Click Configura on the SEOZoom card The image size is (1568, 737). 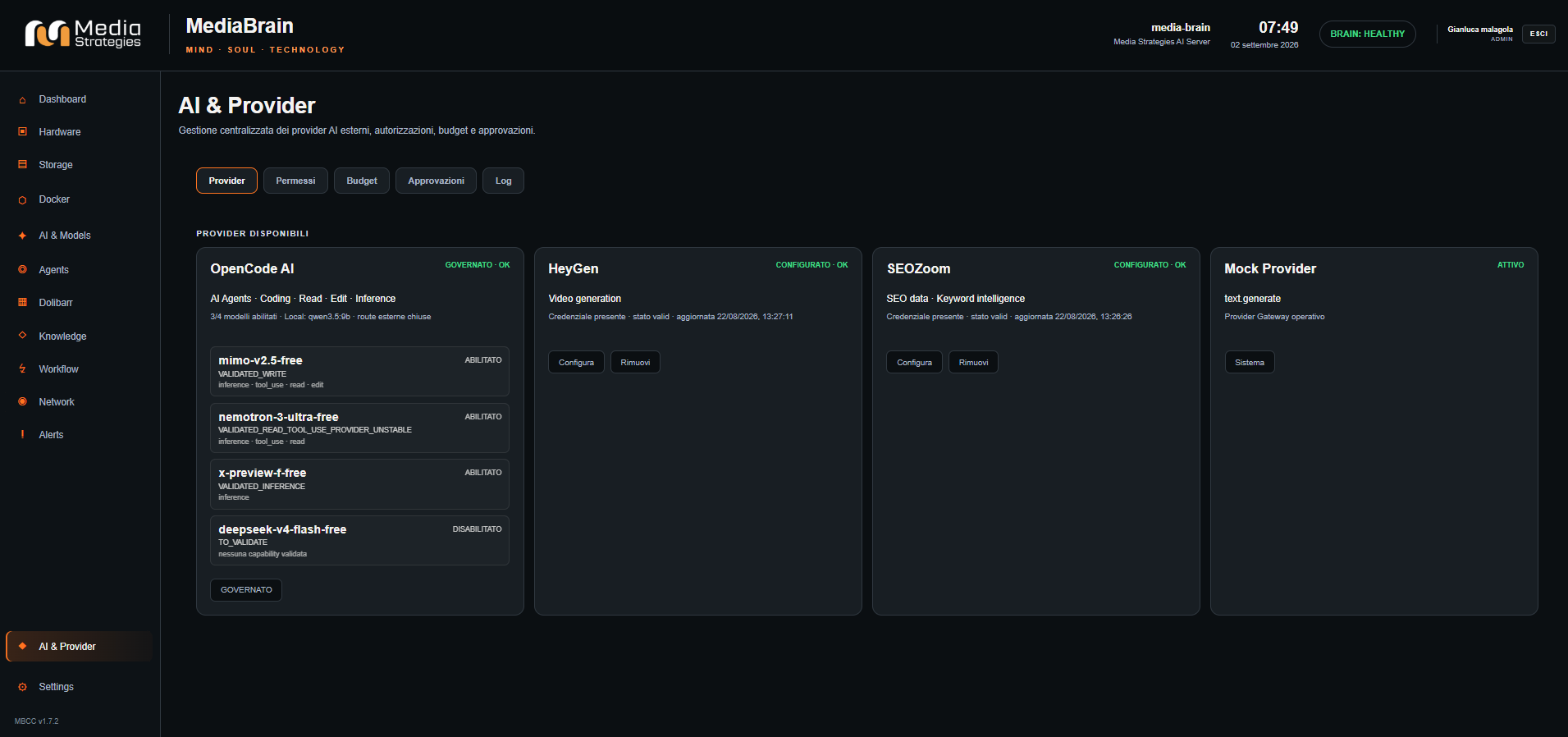914,362
